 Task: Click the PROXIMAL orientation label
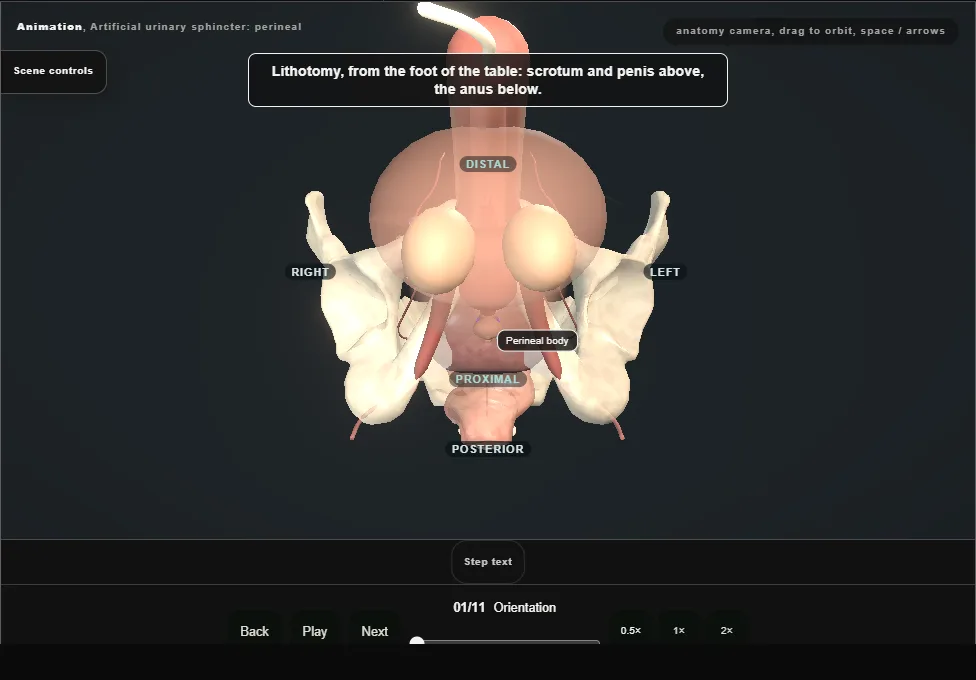tap(487, 379)
